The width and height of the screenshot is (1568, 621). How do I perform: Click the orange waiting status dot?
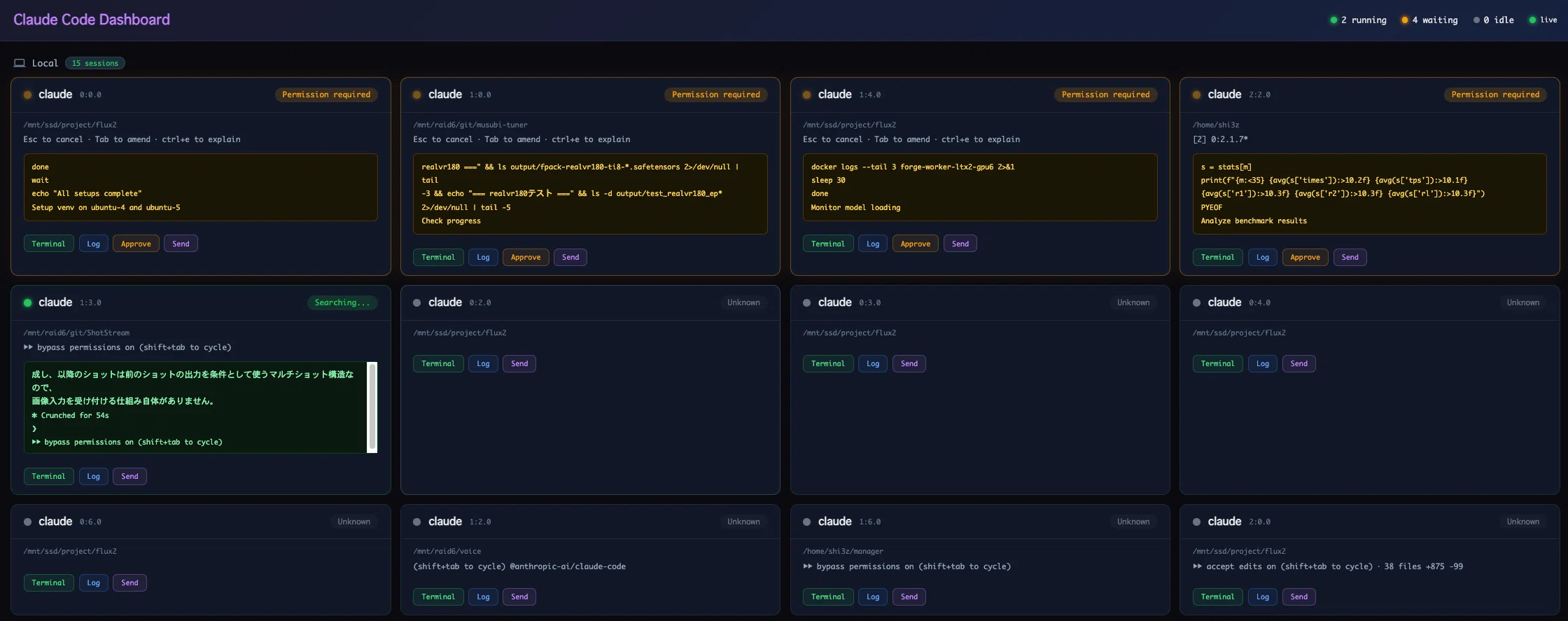click(1404, 20)
